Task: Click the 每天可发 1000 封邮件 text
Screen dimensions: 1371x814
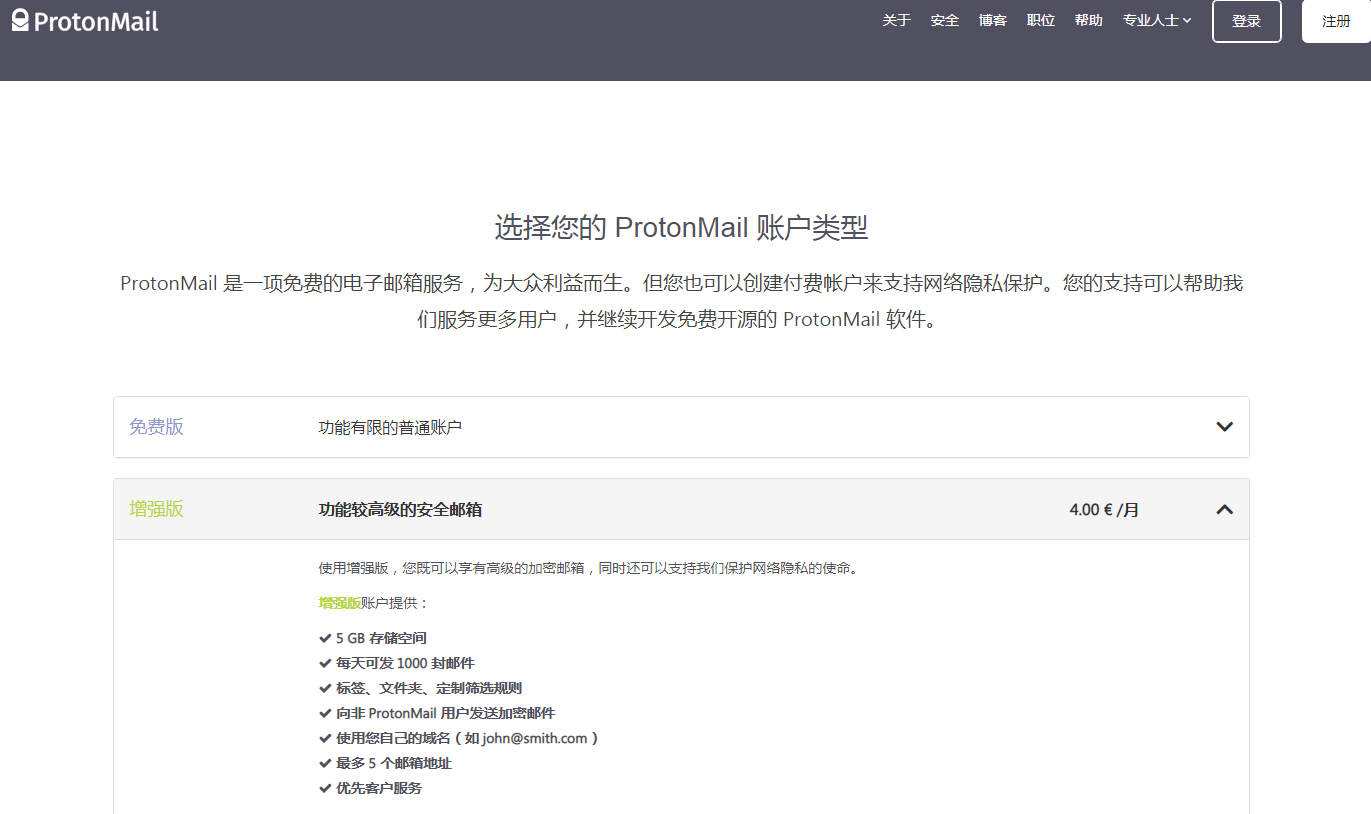Action: (405, 663)
